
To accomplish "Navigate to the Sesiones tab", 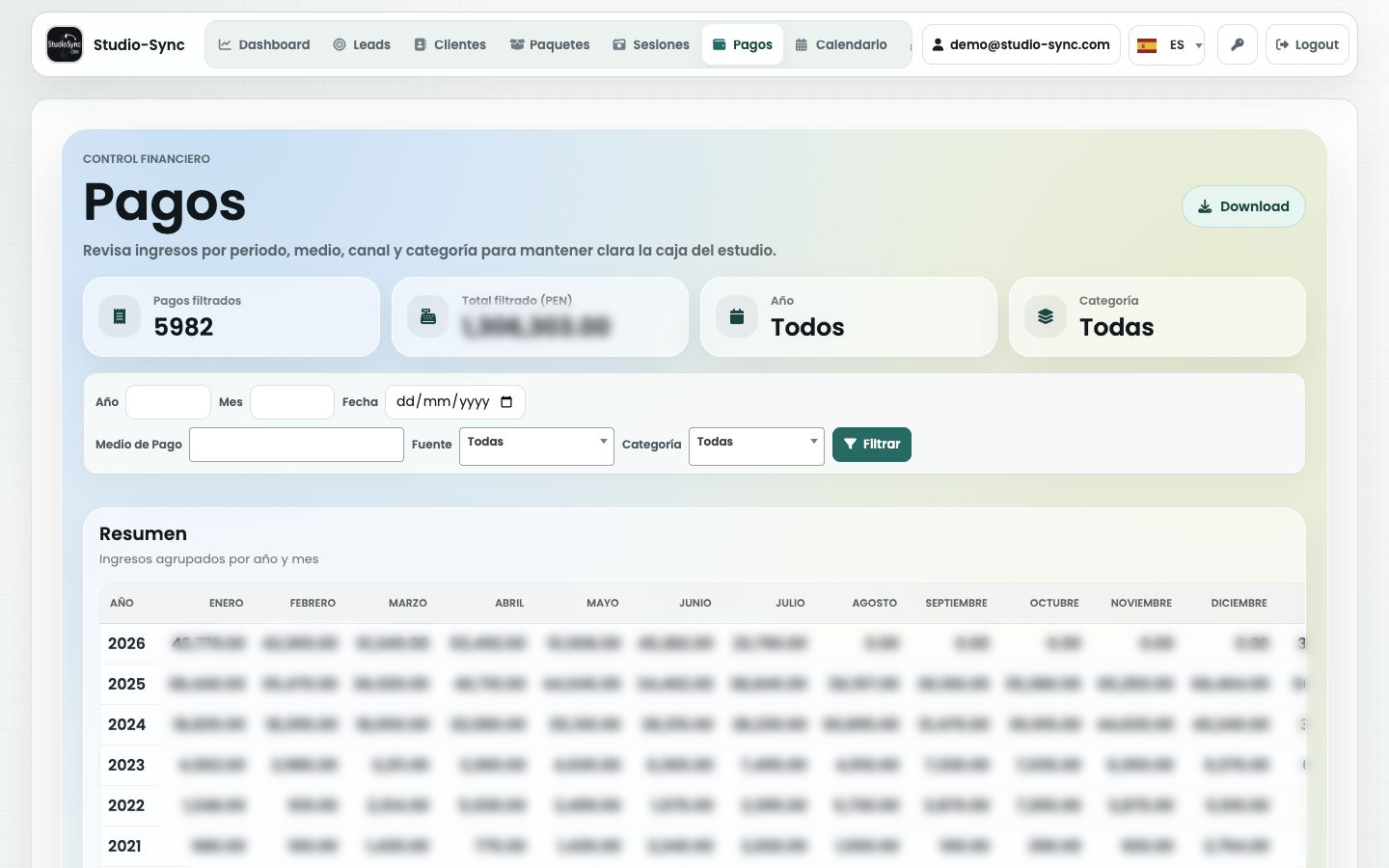I will [651, 44].
